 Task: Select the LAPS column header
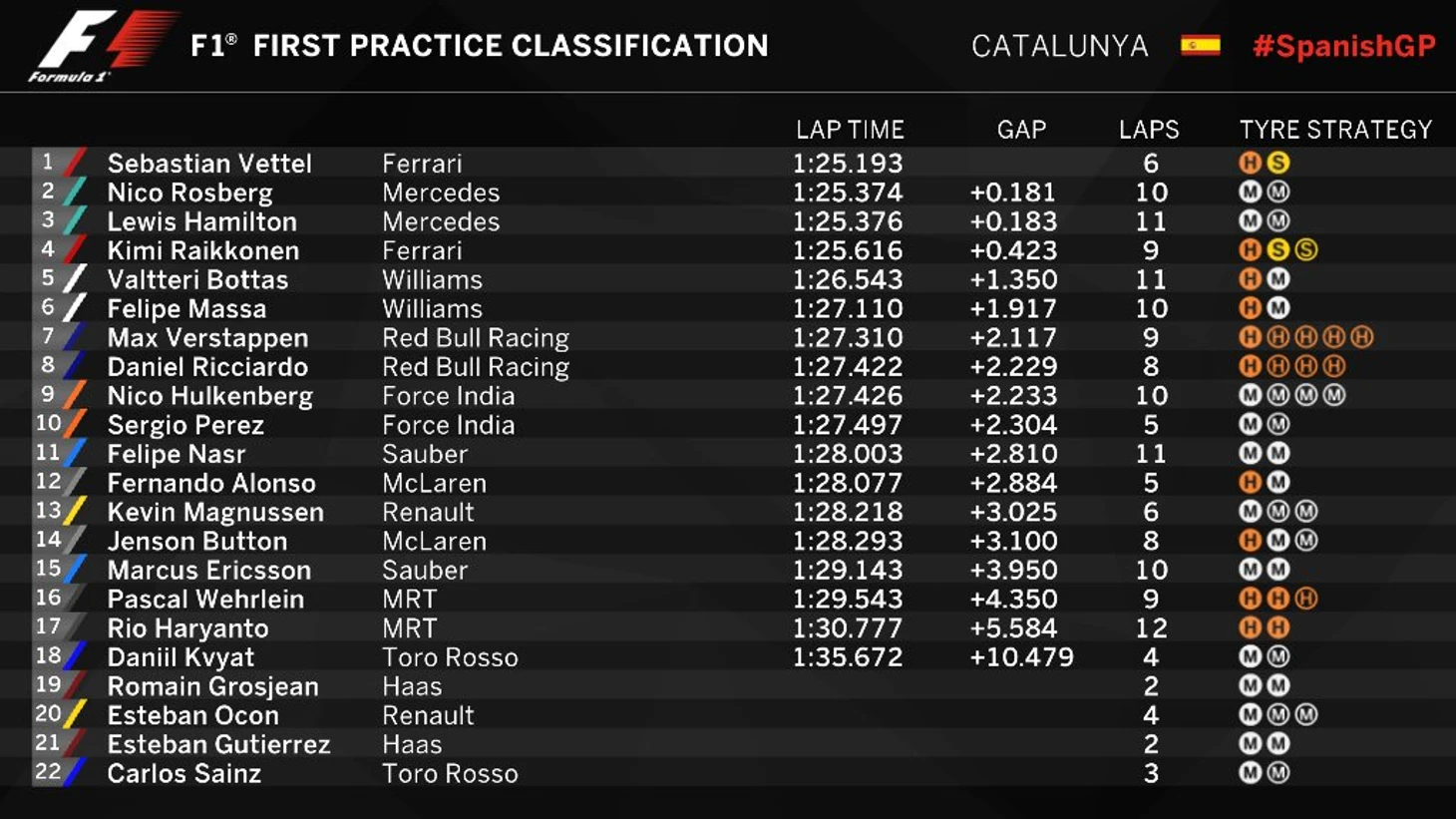click(1149, 130)
